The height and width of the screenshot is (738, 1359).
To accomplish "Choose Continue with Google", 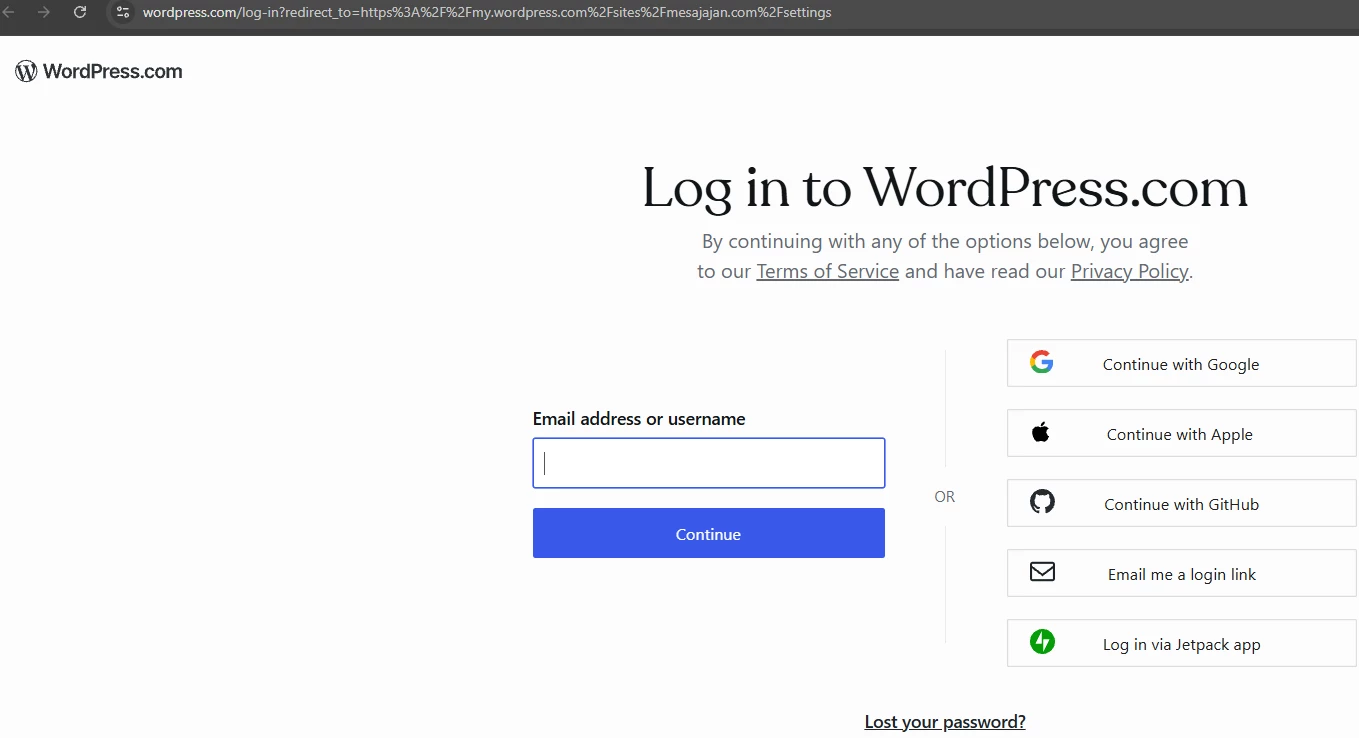I will click(1181, 363).
